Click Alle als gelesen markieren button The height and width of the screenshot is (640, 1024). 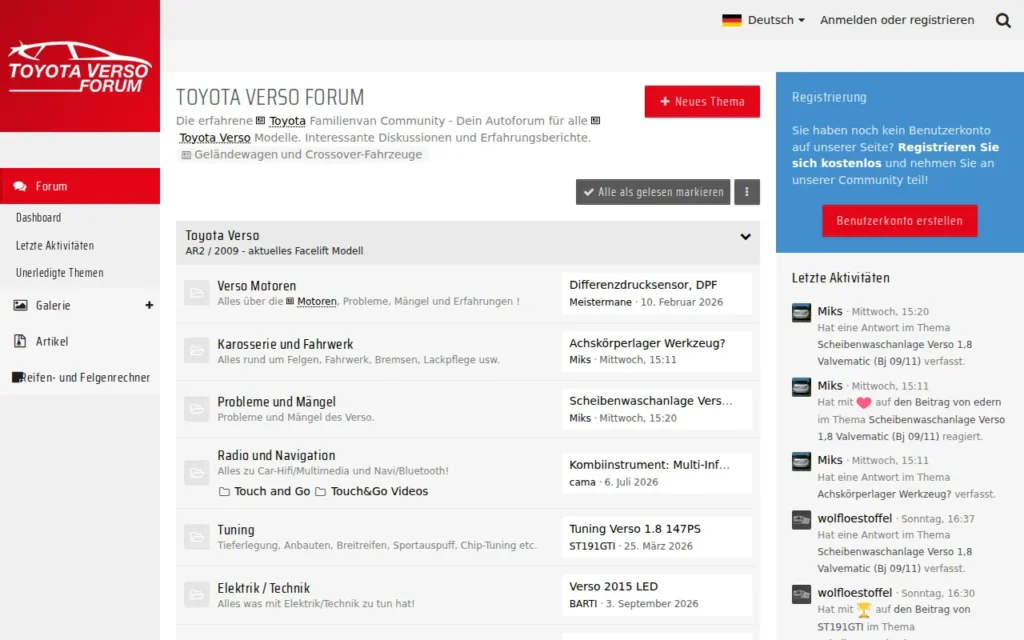(x=653, y=192)
